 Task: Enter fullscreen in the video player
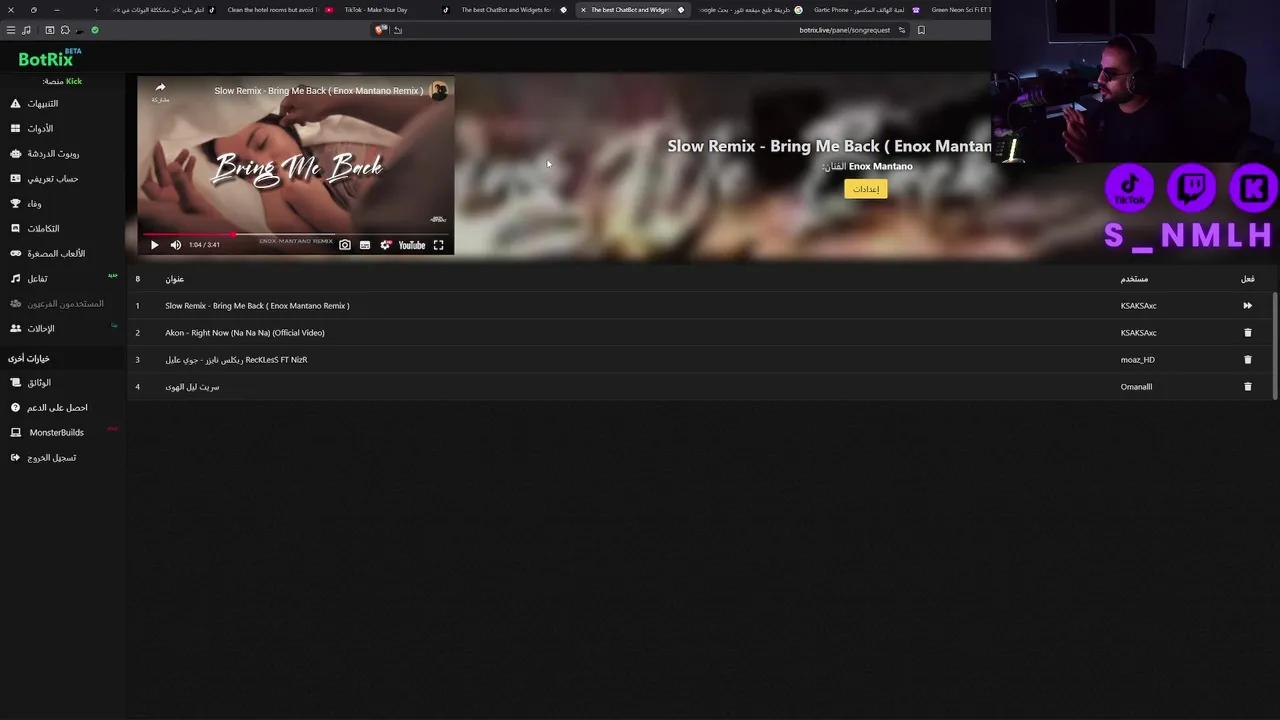point(438,245)
